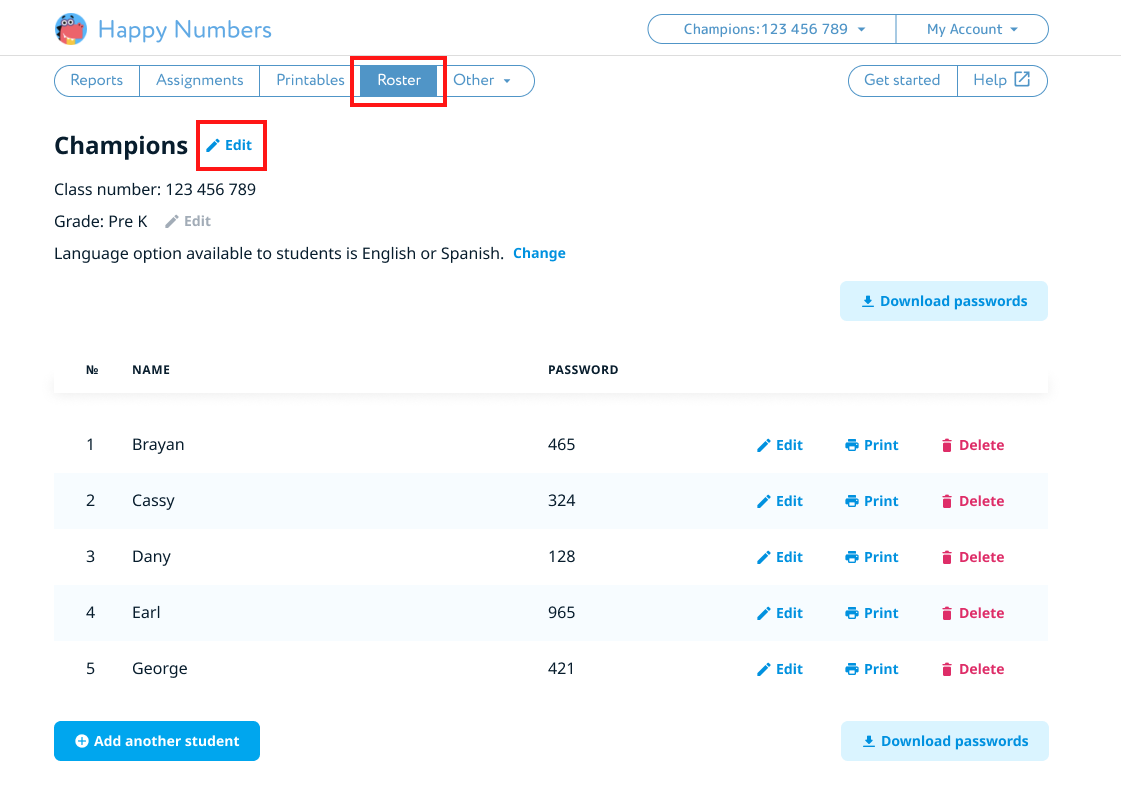Switch to the Reports tab
Screen dimensions: 1121x787
point(97,80)
